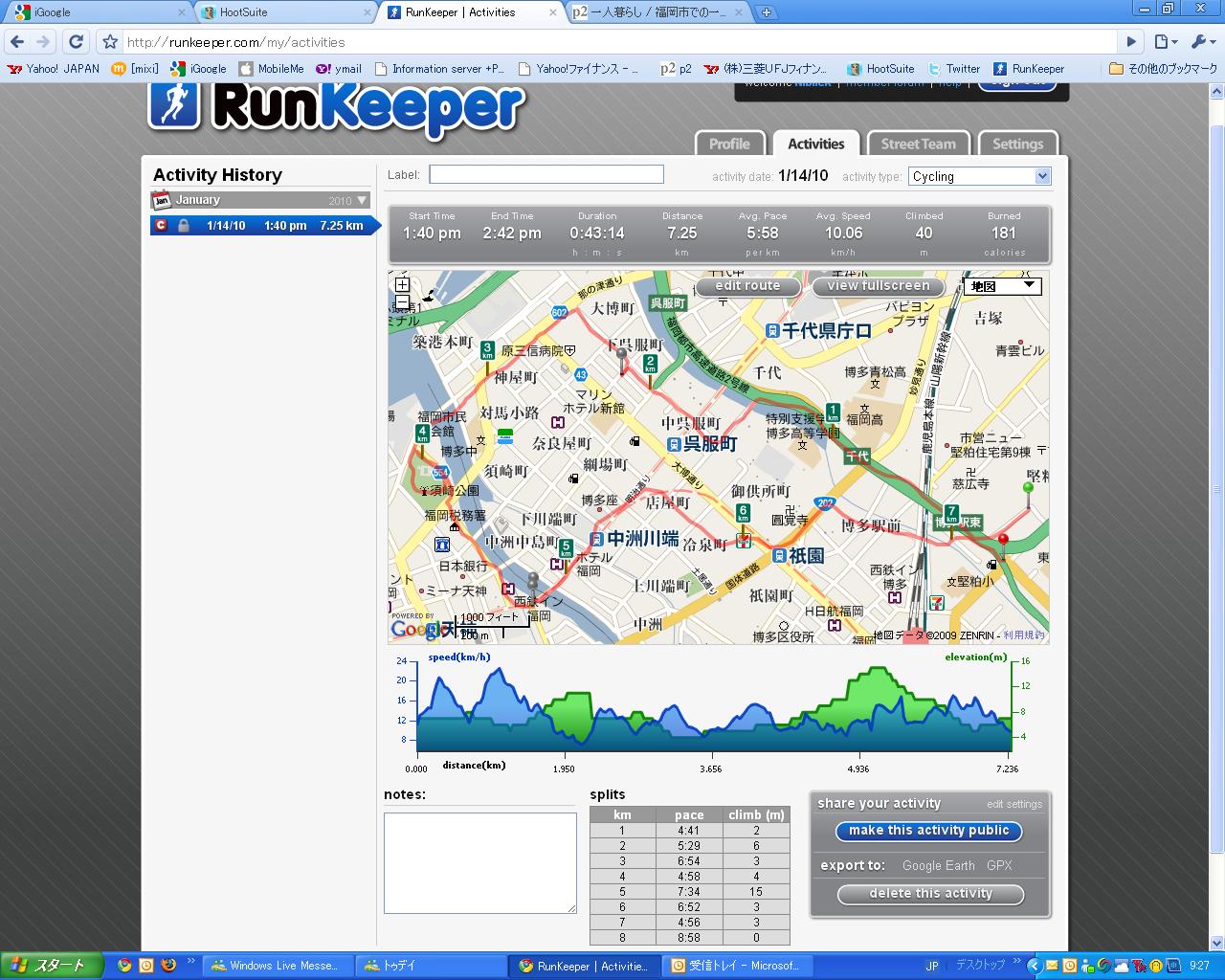Open 受信トレイ Microsoft taskbar item
This screenshot has height=980, width=1225.
click(x=735, y=966)
